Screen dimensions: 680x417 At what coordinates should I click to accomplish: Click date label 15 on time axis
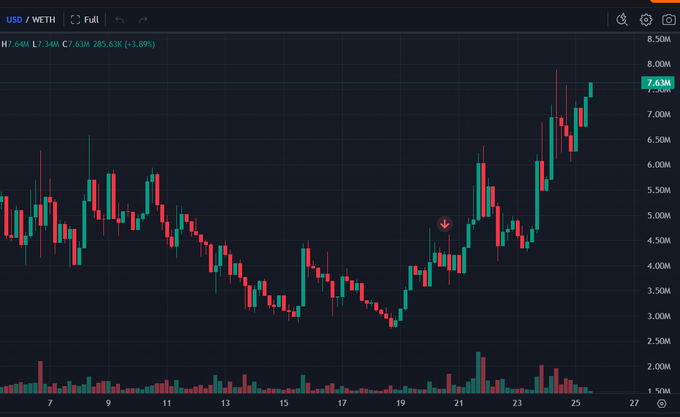point(284,403)
